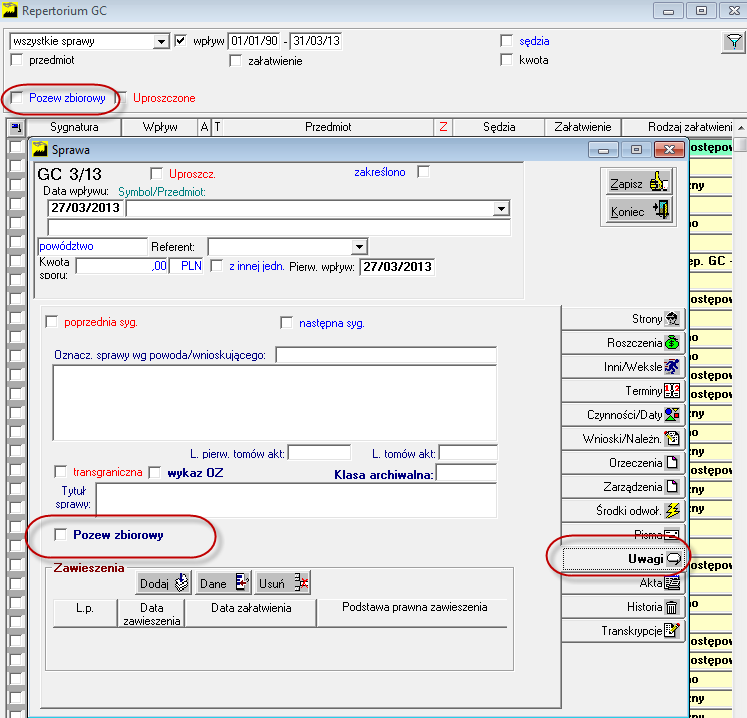The height and width of the screenshot is (718, 747).
Task: Apply filter funnel in Repertorium GC
Action: point(734,42)
